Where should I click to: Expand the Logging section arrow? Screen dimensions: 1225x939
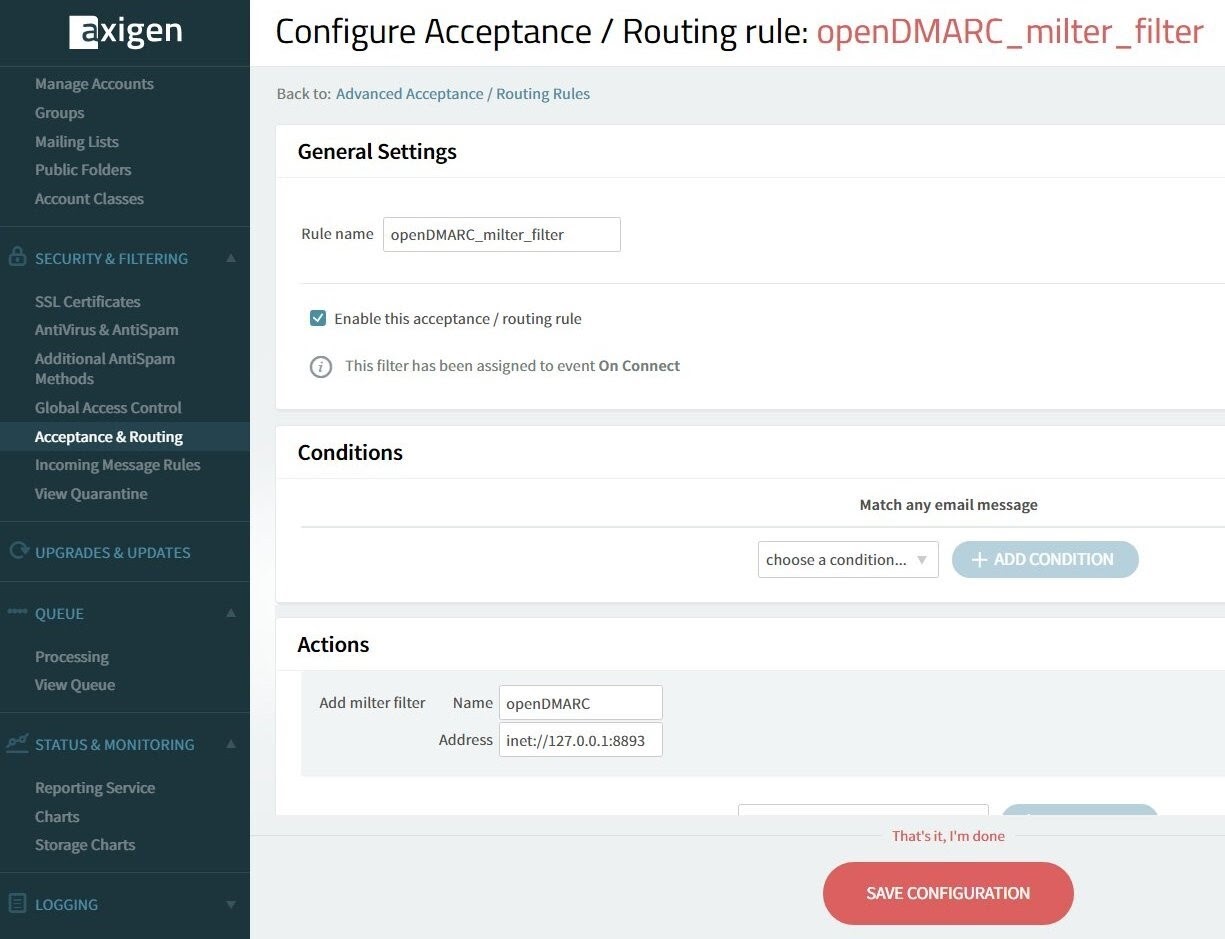[x=231, y=905]
